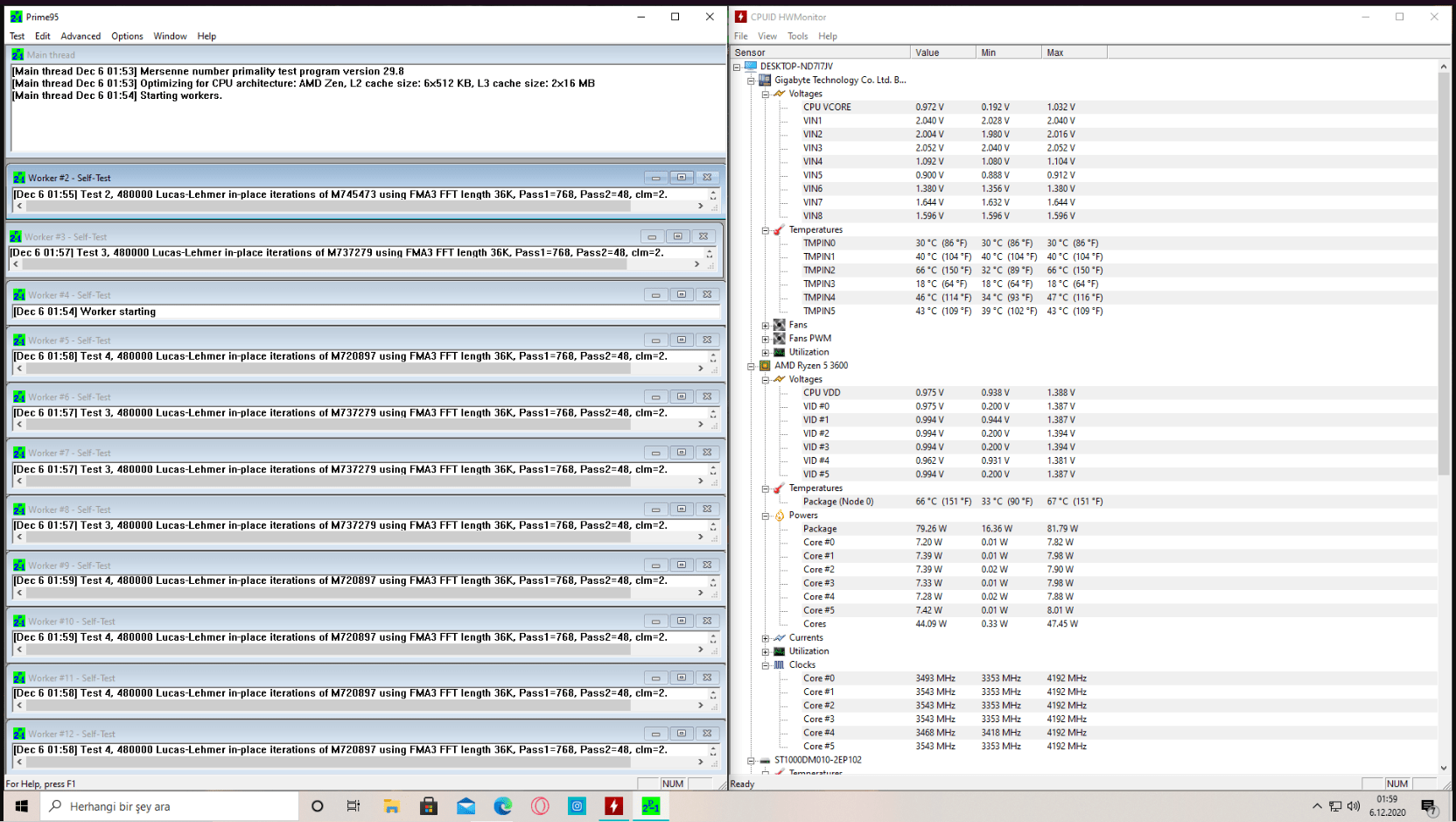Image resolution: width=1456 pixels, height=822 pixels.
Task: Select the Currents icon under AMD Ryzen
Action: point(779,637)
